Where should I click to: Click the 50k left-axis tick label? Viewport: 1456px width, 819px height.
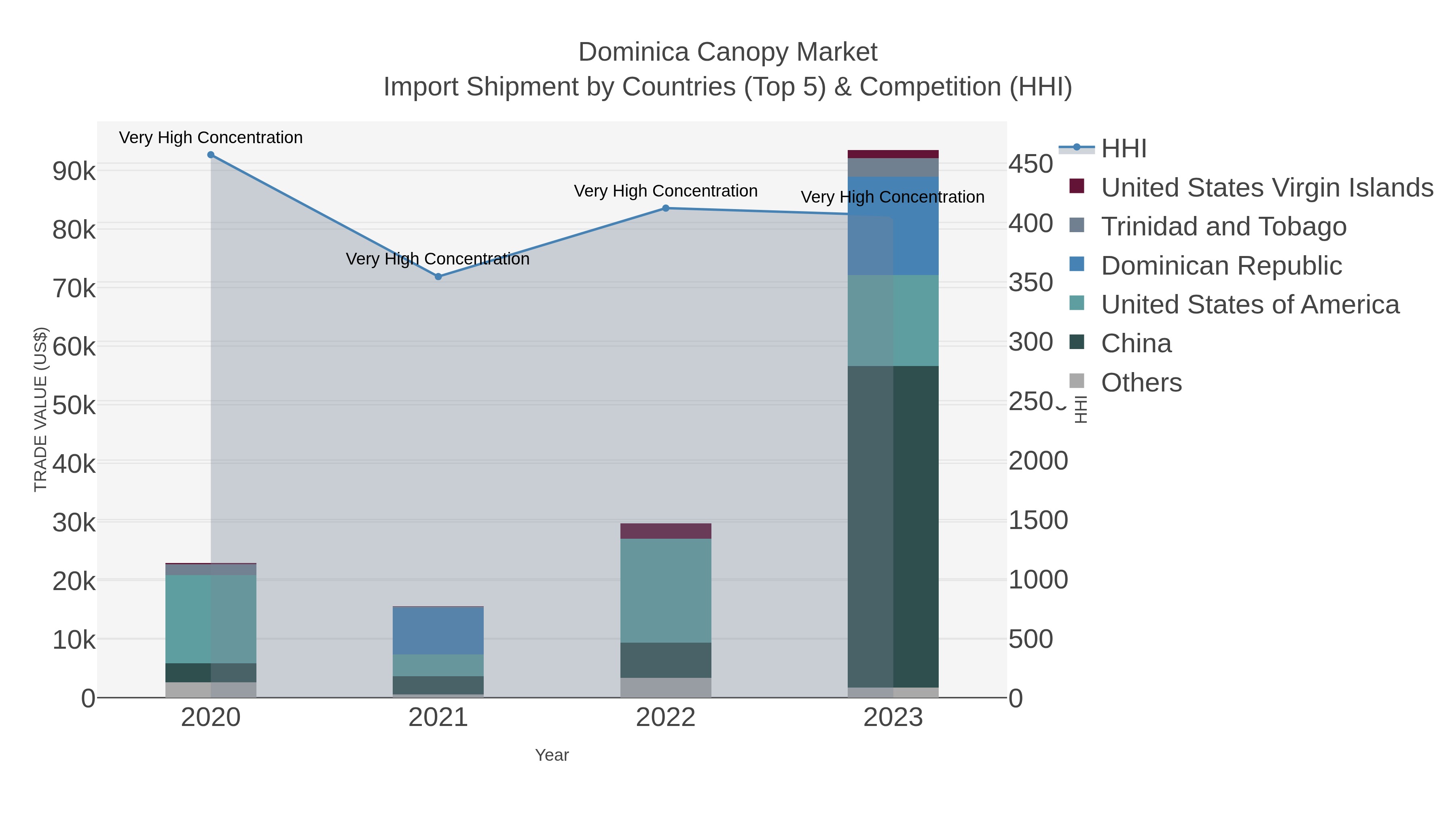click(74, 405)
